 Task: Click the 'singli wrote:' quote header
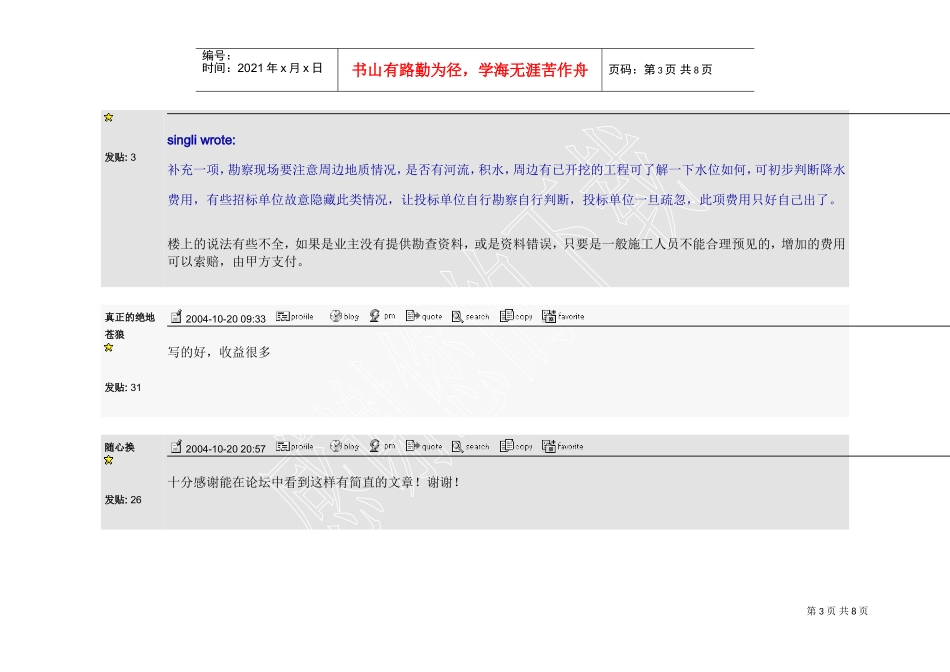(201, 140)
